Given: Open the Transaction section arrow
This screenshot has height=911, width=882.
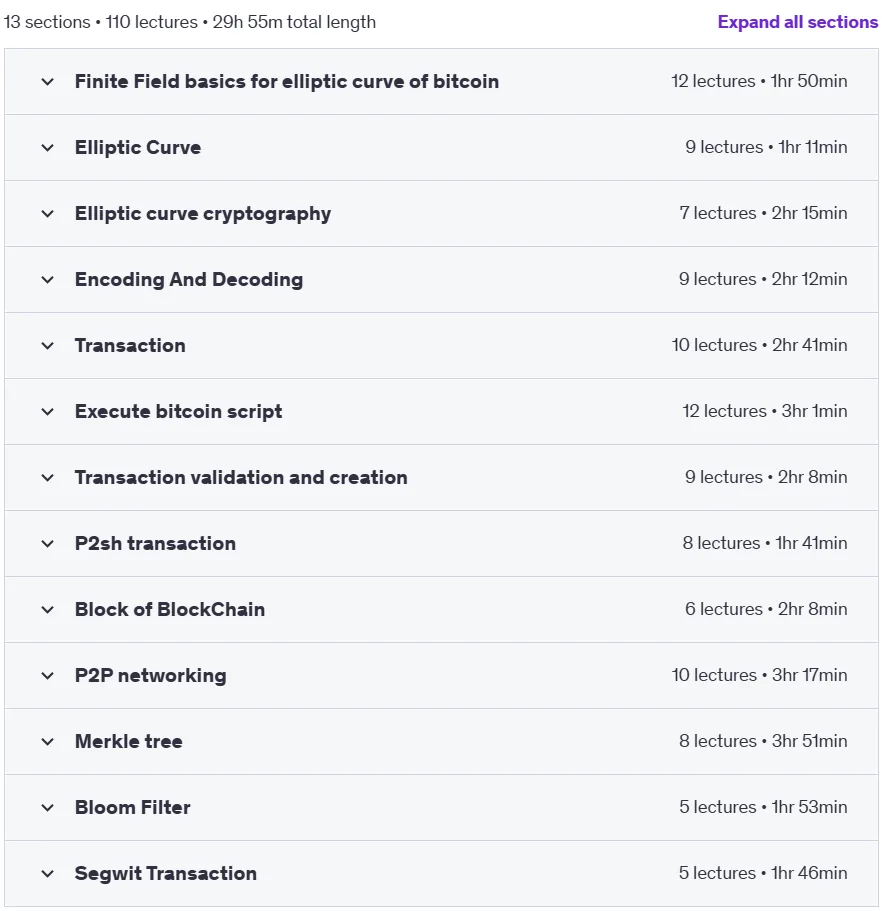Looking at the screenshot, I should pos(48,346).
